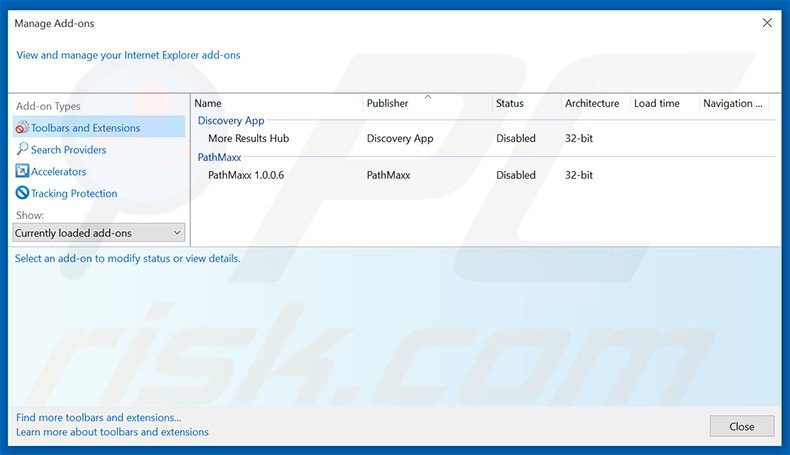790x455 pixels.
Task: Open the Currently loaded add-ons dropdown
Action: click(x=99, y=233)
